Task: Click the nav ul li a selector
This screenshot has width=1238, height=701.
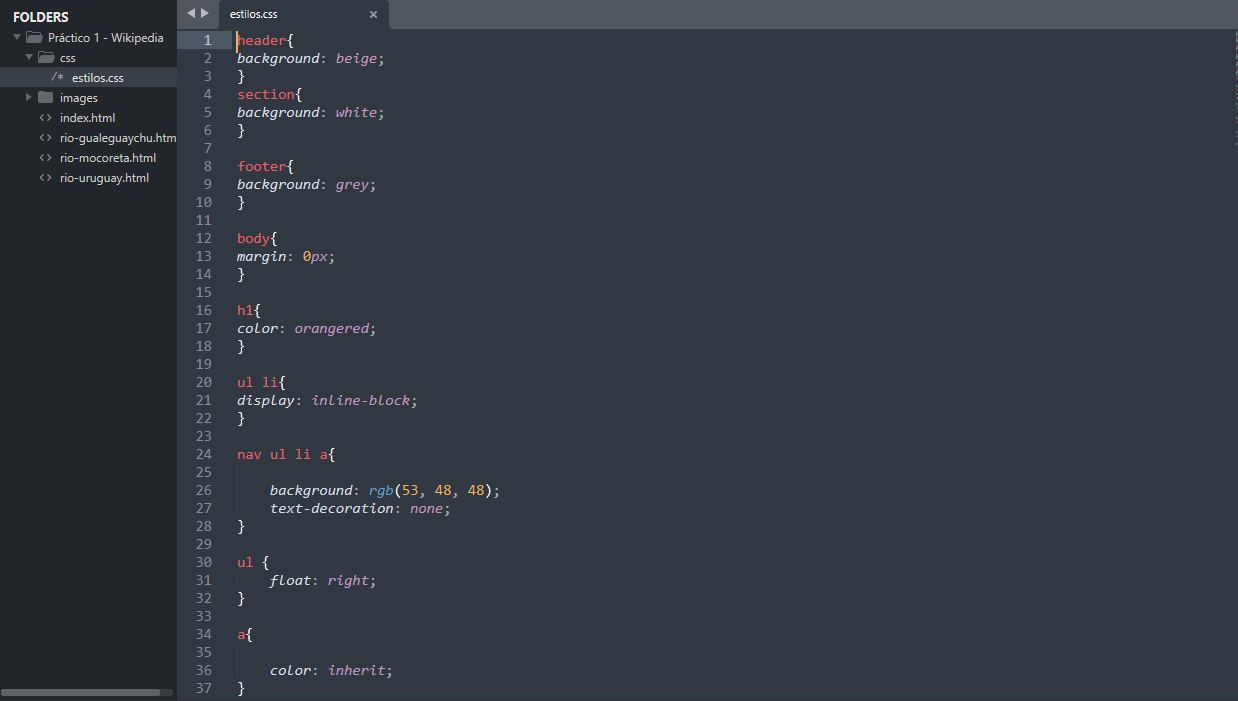Action: pyautogui.click(x=283, y=454)
